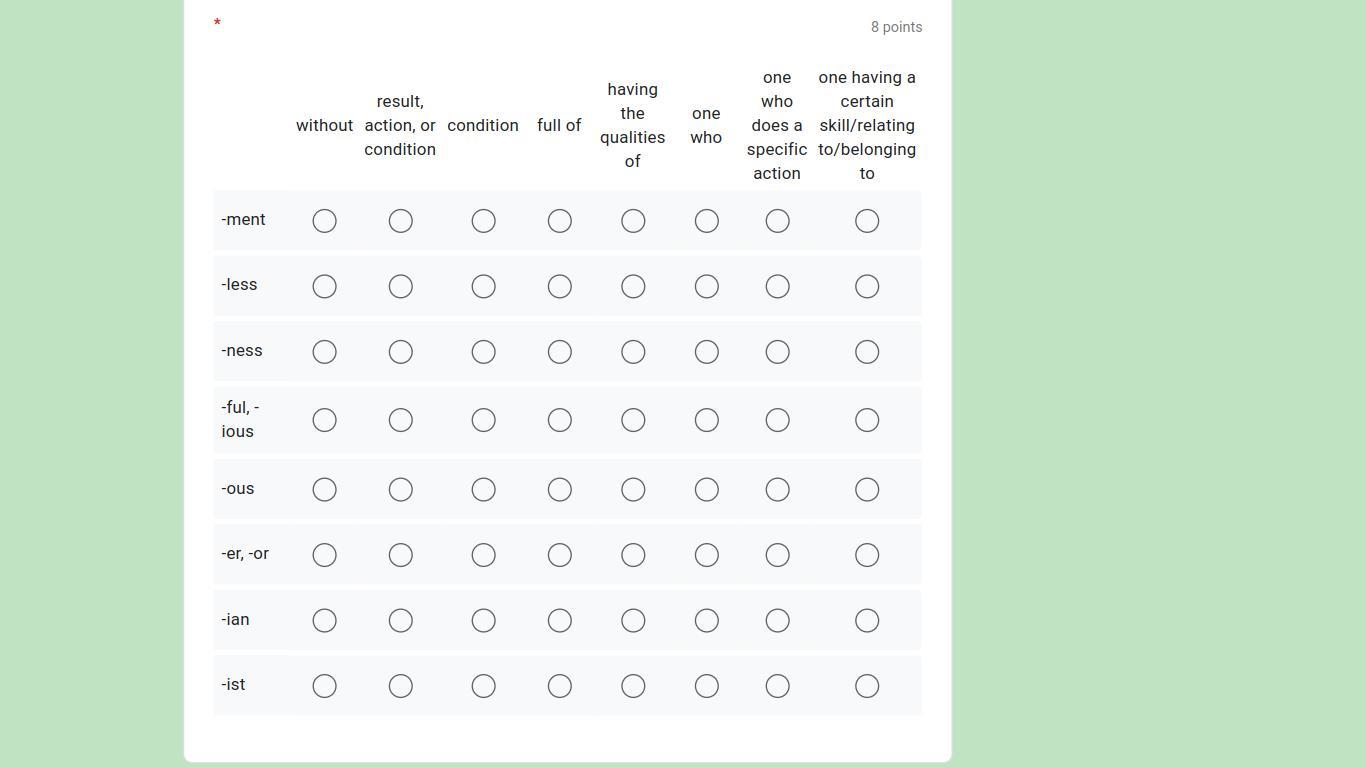The image size is (1366, 768).
Task: Choose 'condition' for the -ness suffix
Action: (x=483, y=352)
